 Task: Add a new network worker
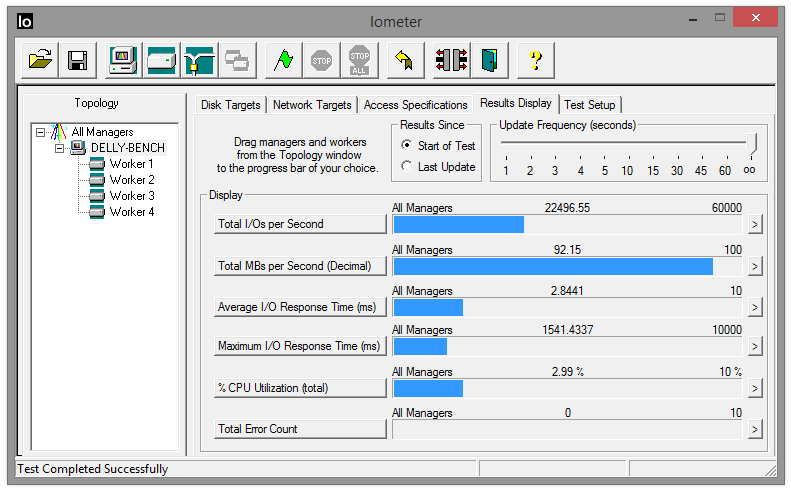199,60
